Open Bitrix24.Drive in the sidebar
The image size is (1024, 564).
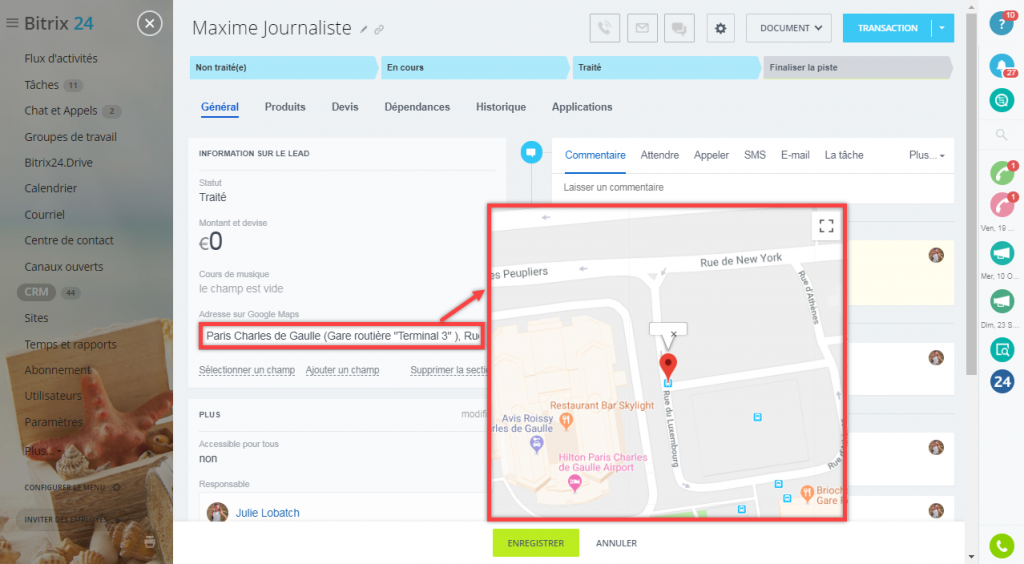[x=58, y=163]
